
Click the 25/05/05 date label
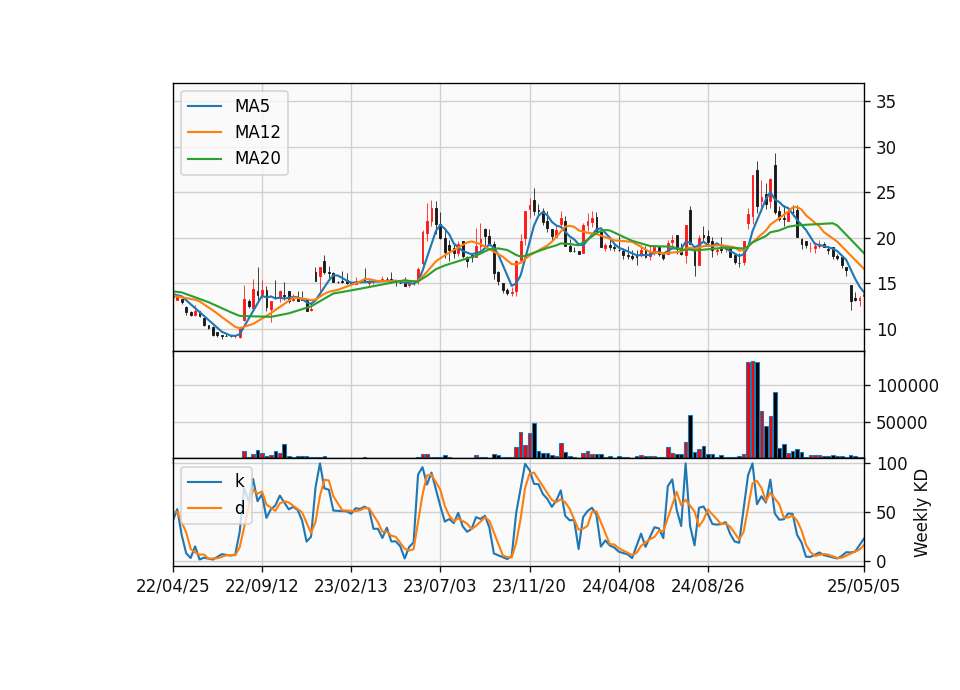(x=864, y=586)
